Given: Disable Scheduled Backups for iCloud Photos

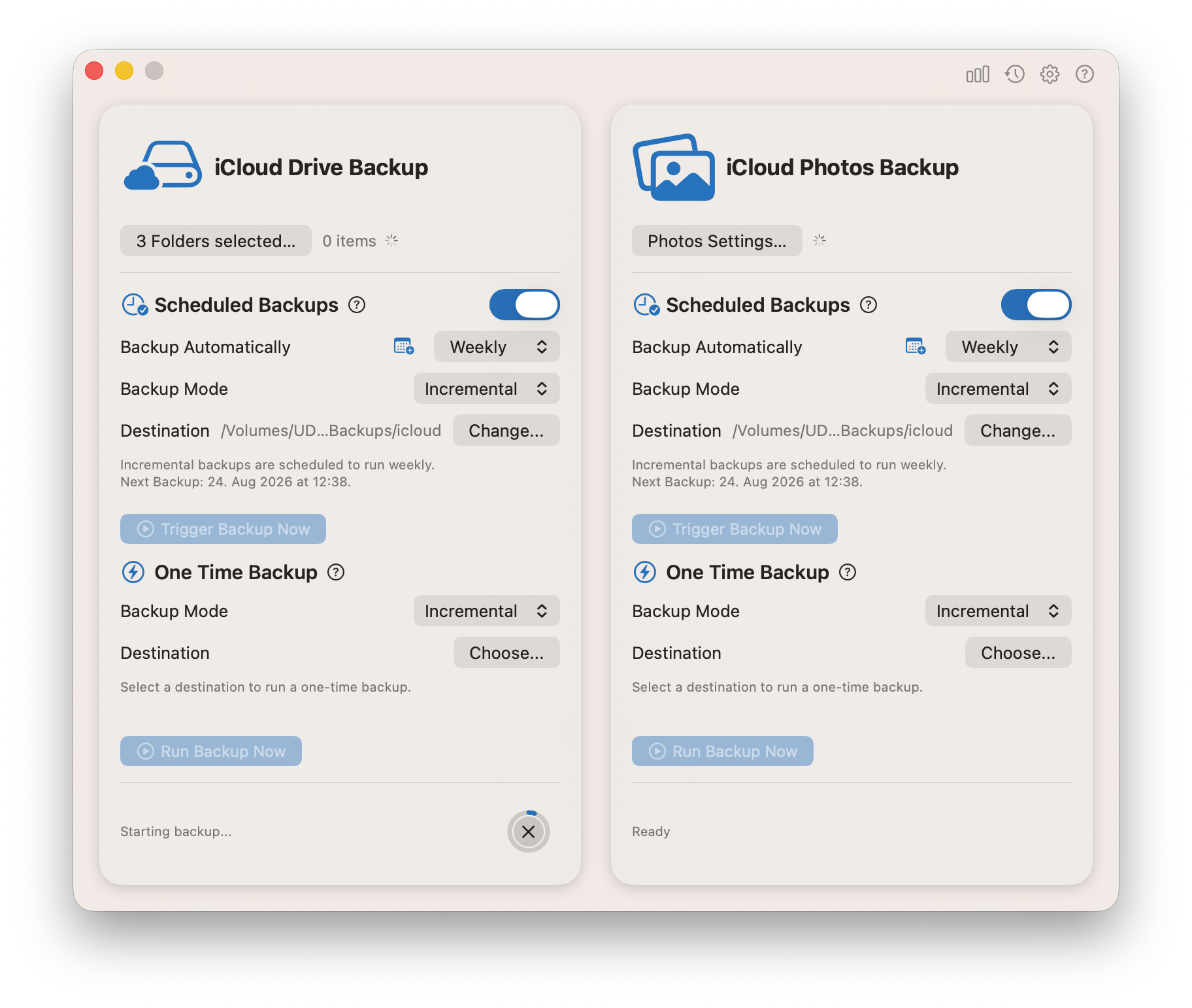Looking at the screenshot, I should tap(1036, 305).
